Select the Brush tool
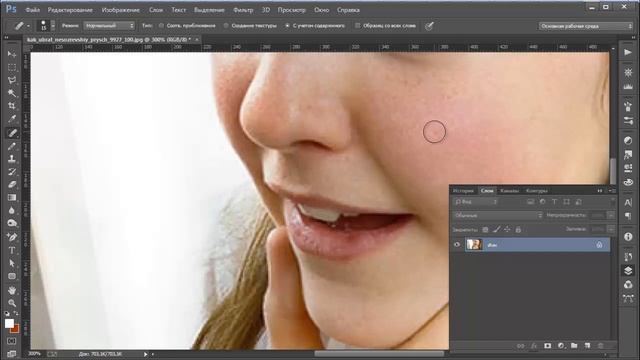Image resolution: width=640 pixels, height=360 pixels. pyautogui.click(x=12, y=146)
